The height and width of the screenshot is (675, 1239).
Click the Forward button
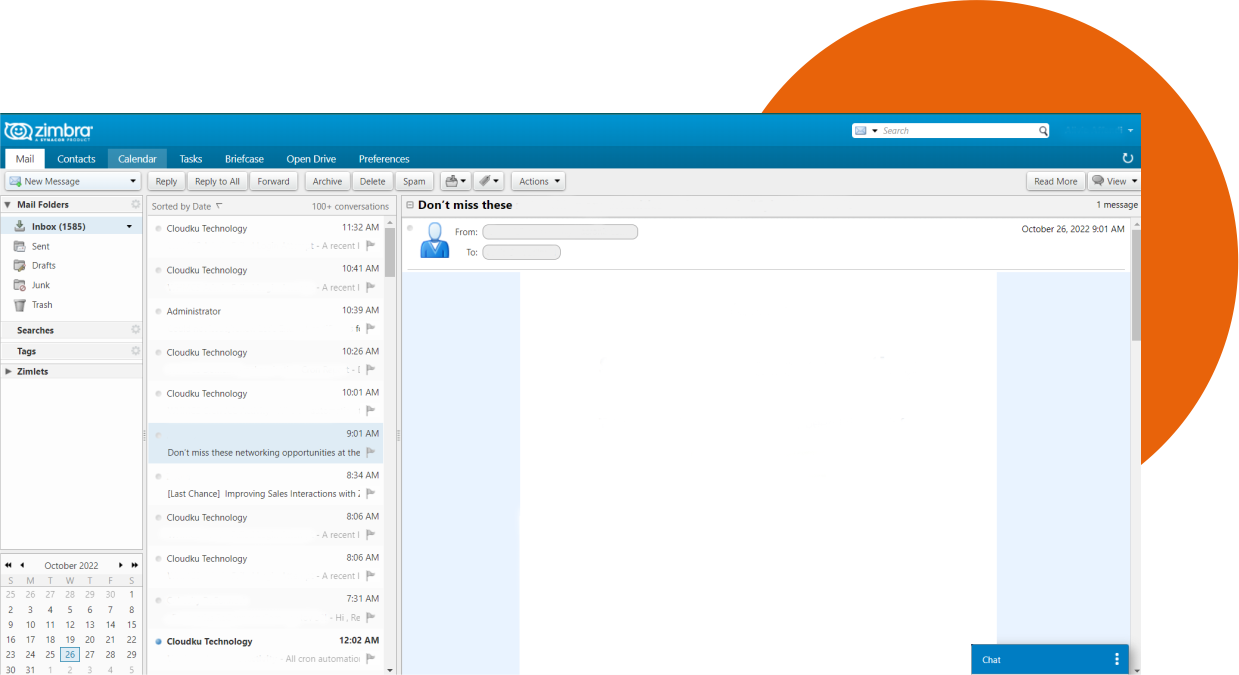coord(273,181)
